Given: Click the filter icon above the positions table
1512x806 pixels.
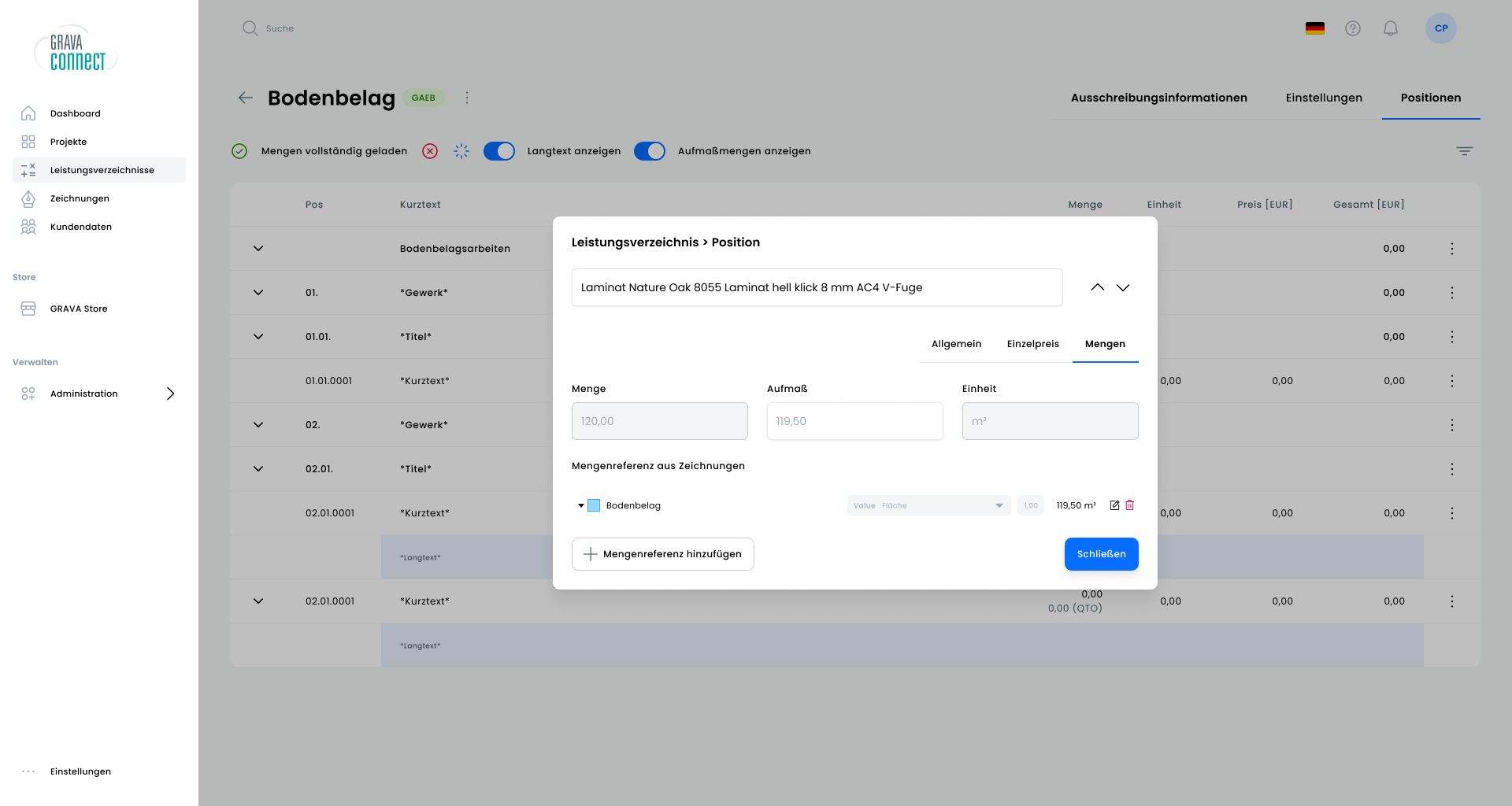Looking at the screenshot, I should 1464,150.
